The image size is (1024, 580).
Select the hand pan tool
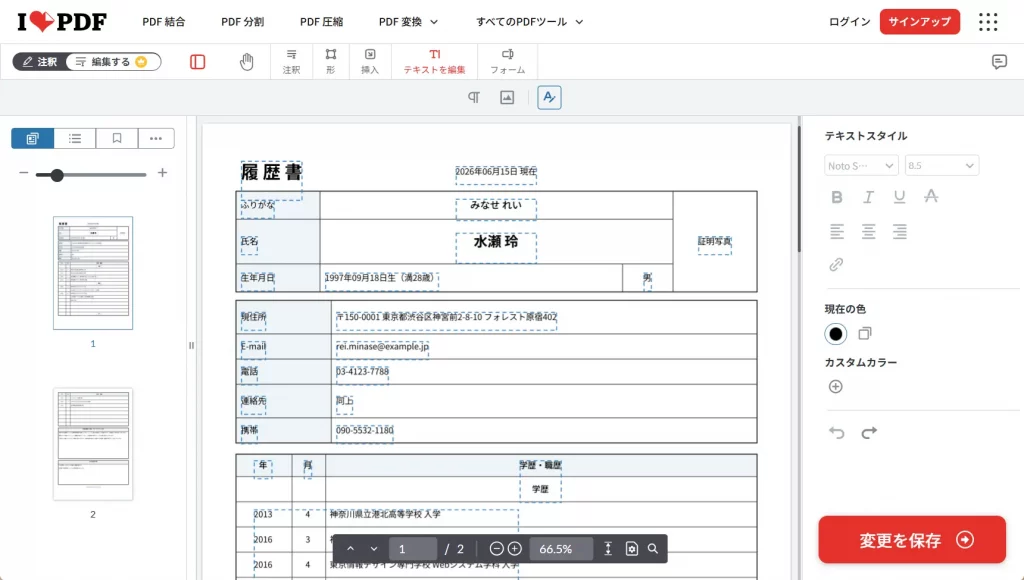pyautogui.click(x=246, y=62)
